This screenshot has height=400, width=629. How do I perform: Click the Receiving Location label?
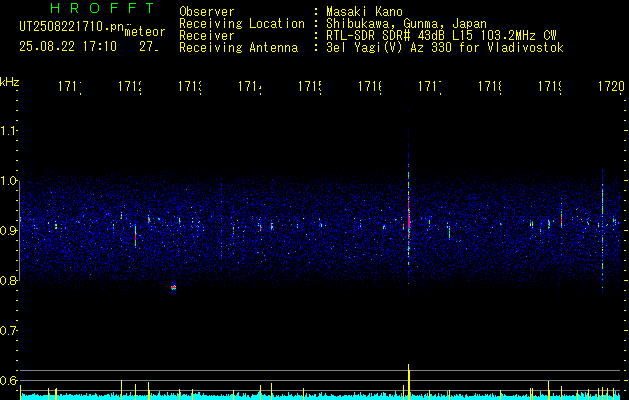click(242, 24)
